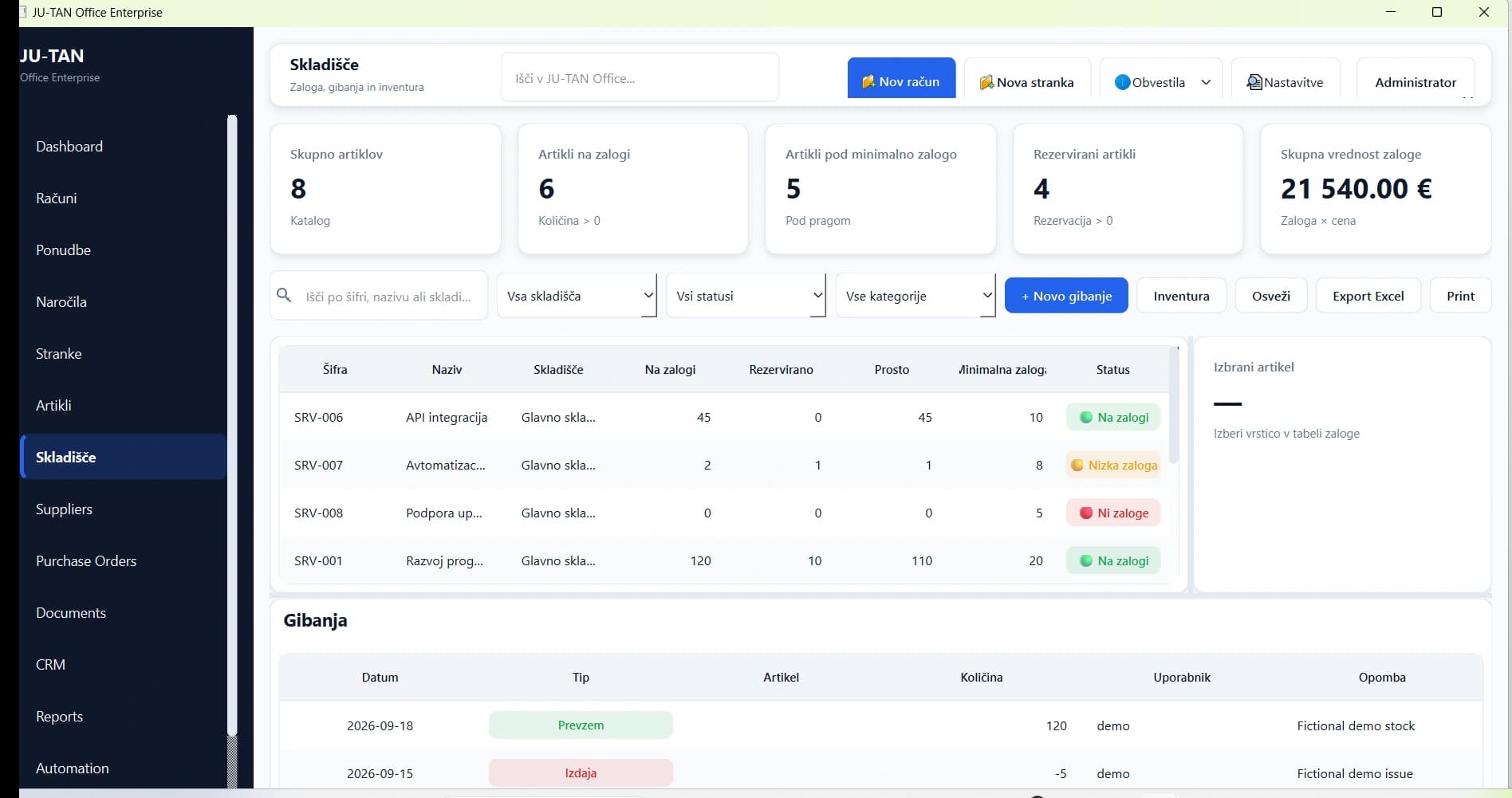Screen dimensions: 1512x798
Task: Sort by the Na zalogi column header
Action: point(670,369)
